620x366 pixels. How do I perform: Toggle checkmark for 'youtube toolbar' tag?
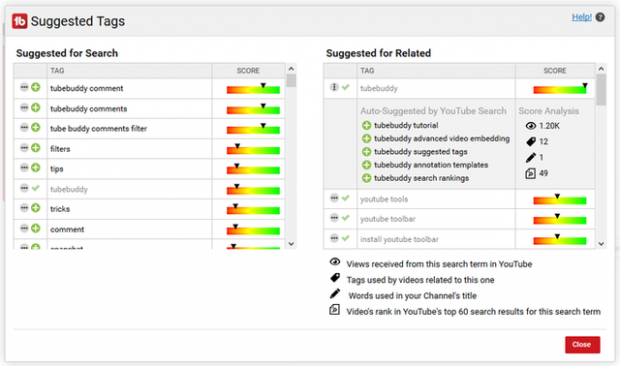(346, 218)
